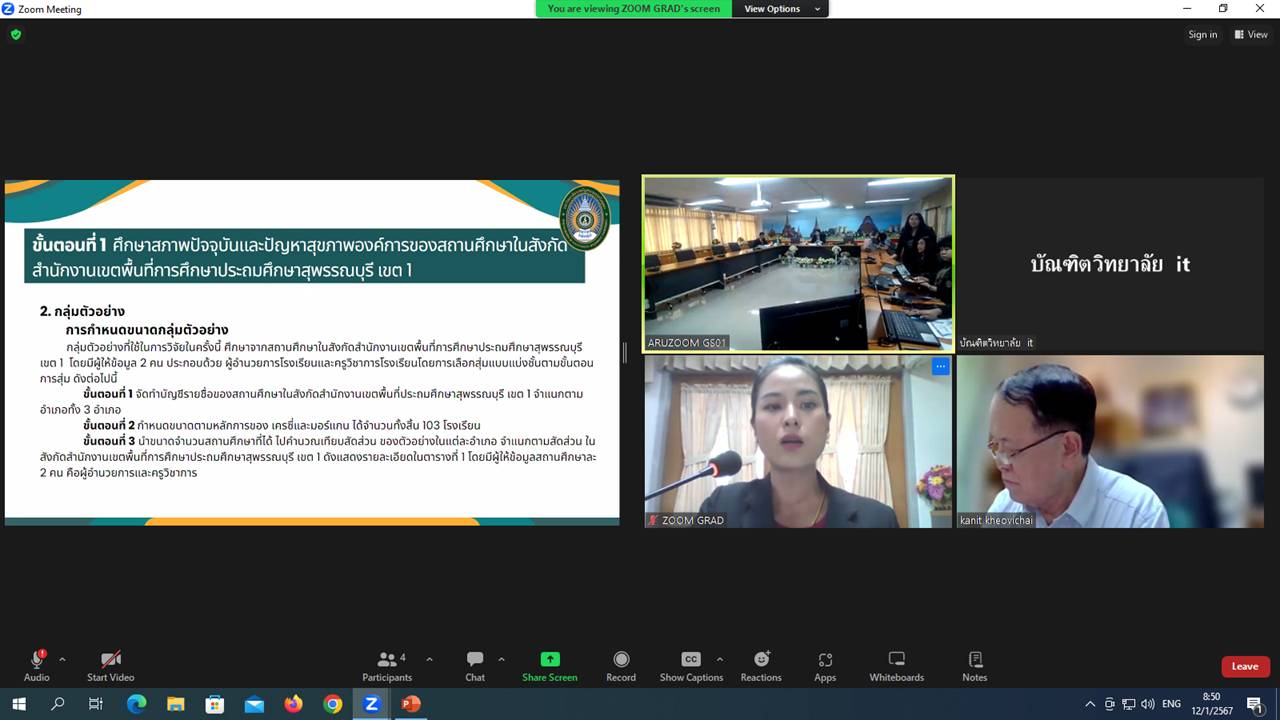This screenshot has height=720, width=1280.
Task: Click the green encryption shield icon
Action: [x=16, y=35]
